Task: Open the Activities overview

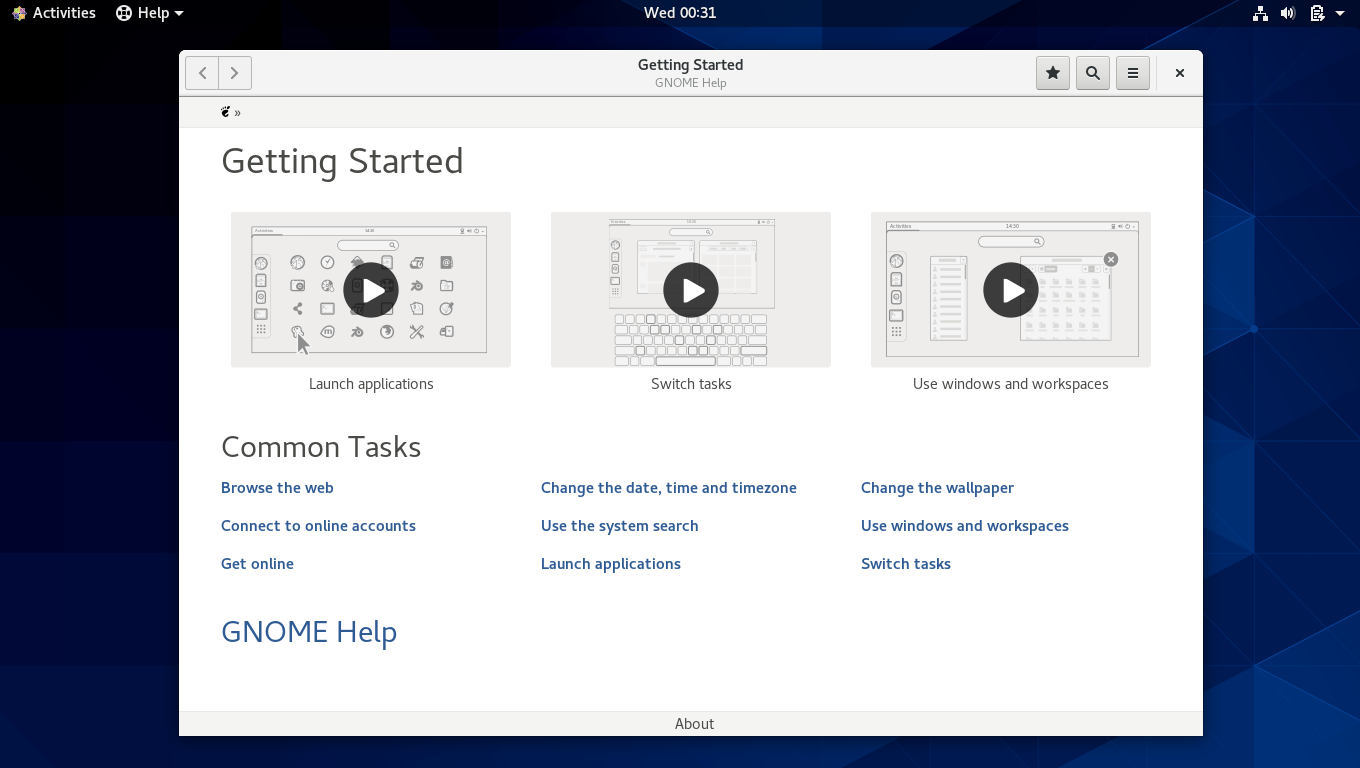Action: (x=53, y=13)
